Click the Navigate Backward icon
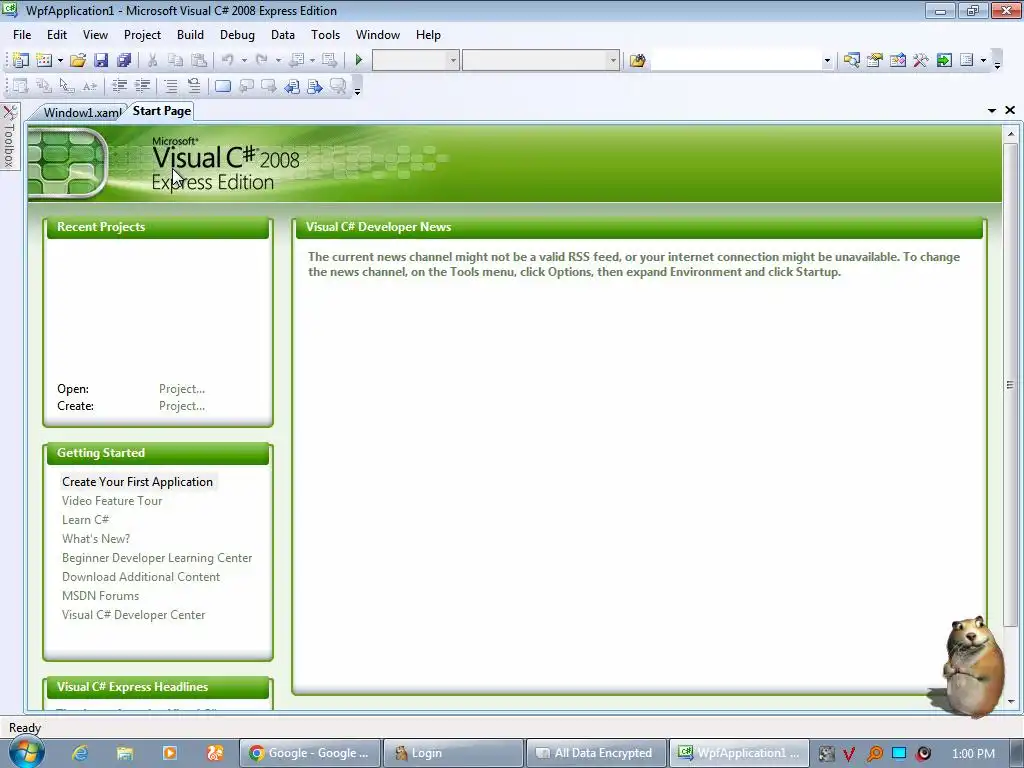The width and height of the screenshot is (1024, 768). point(296,60)
